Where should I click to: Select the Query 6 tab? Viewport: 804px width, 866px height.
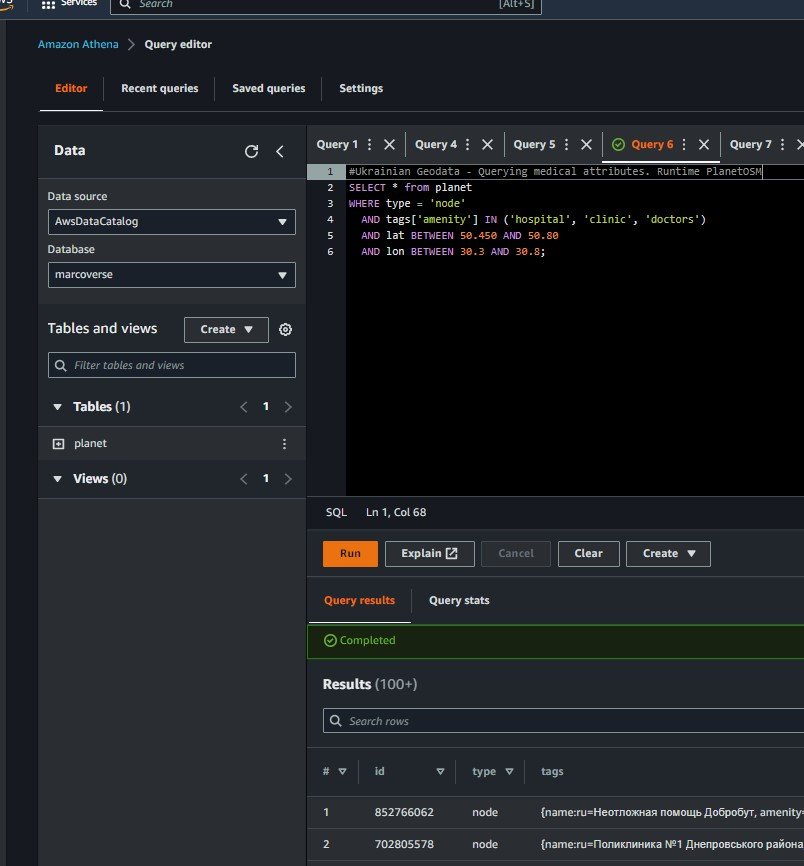[652, 145]
